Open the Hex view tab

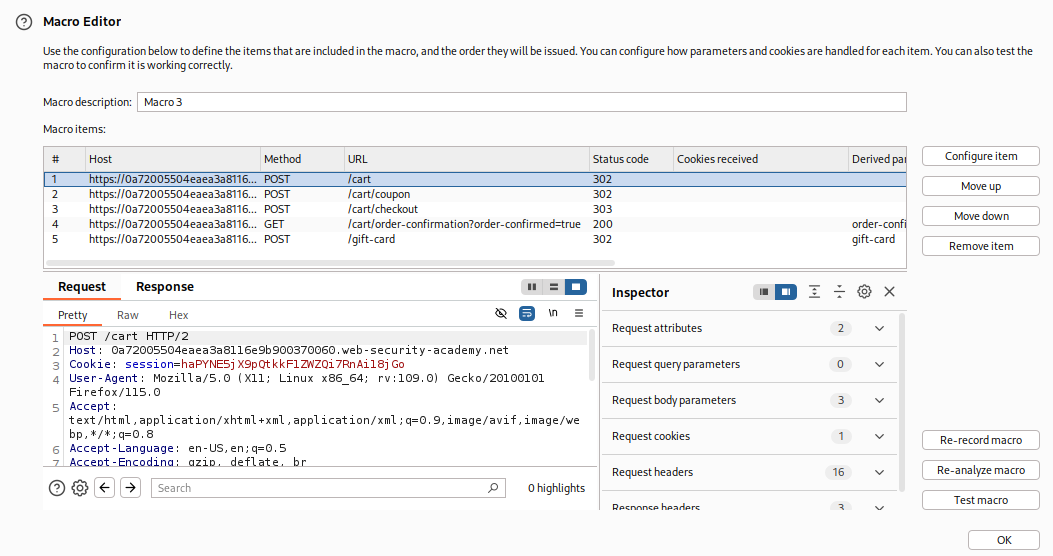click(x=179, y=315)
